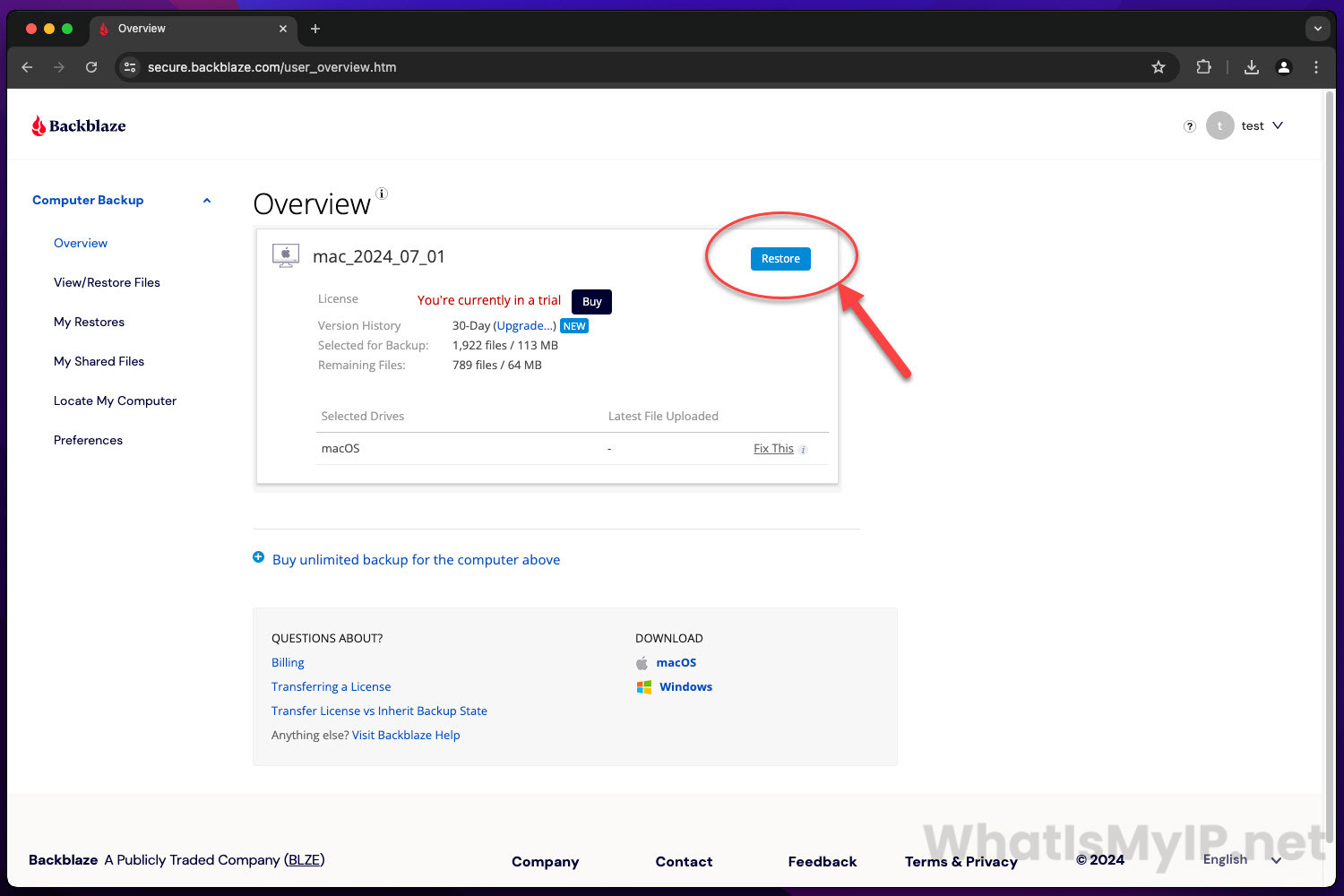1344x896 pixels.
Task: Click the '1,922 files / 113 MB' value
Action: pyautogui.click(x=505, y=345)
